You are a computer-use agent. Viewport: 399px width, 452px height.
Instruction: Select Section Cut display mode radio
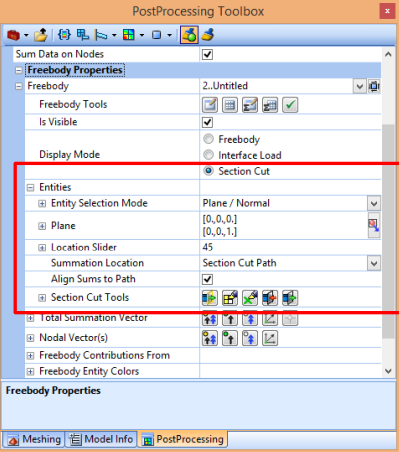click(x=208, y=171)
